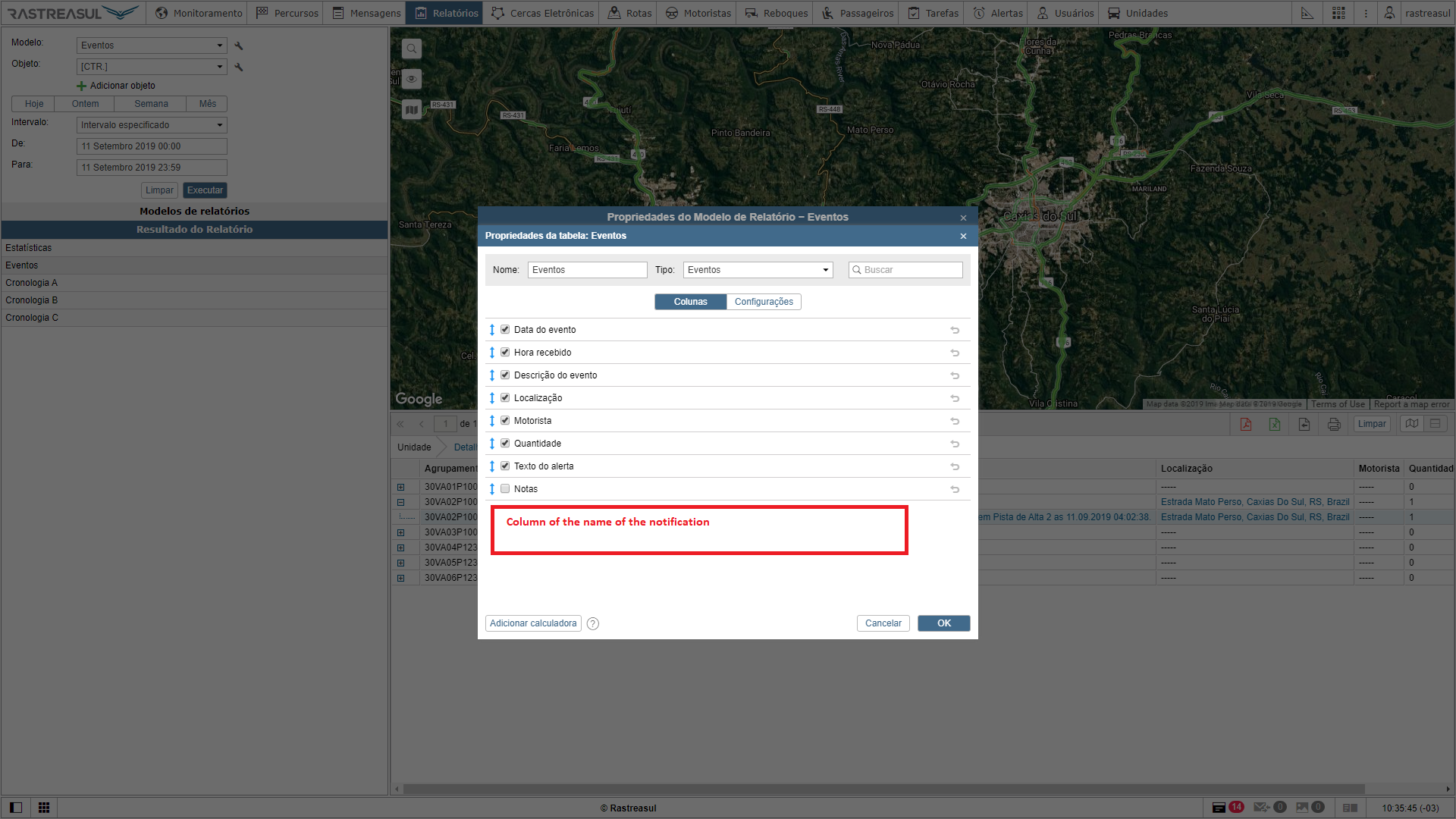Reset the Data do evento column
Viewport: 1456px width, 819px height.
[x=955, y=330]
